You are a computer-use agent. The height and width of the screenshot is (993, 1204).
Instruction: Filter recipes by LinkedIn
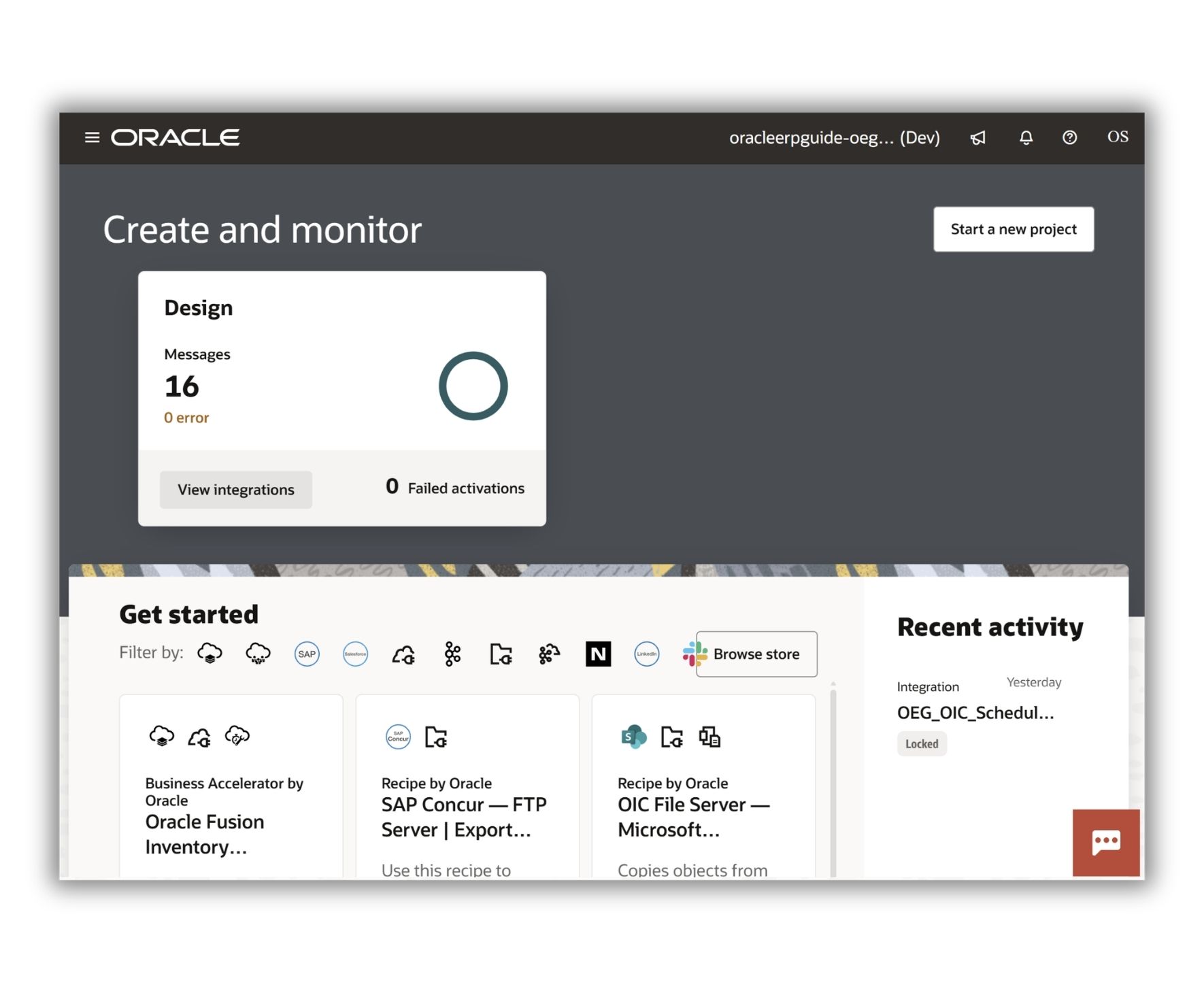(646, 654)
